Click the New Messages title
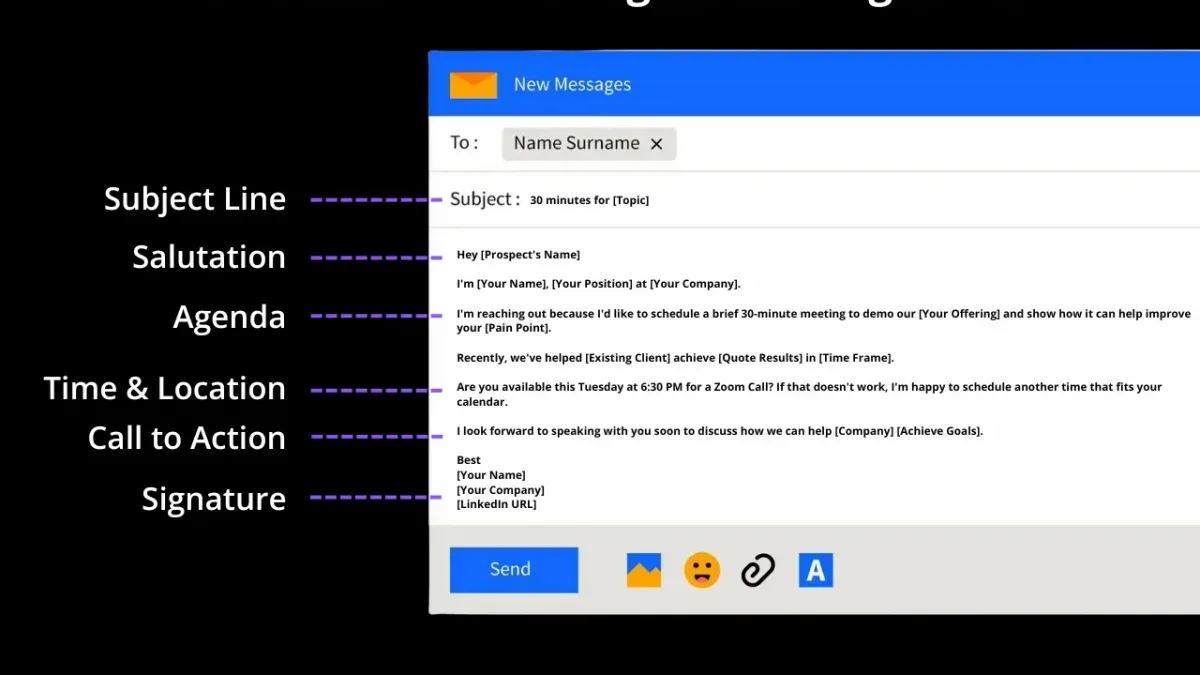 point(572,85)
